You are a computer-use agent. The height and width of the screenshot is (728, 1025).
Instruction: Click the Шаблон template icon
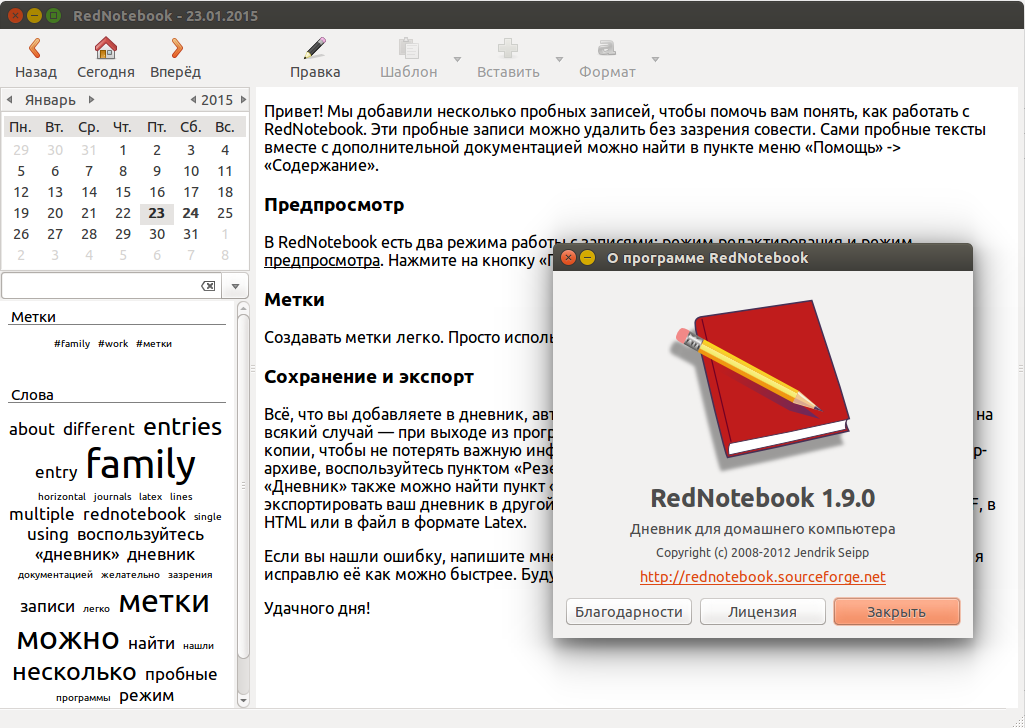click(409, 49)
